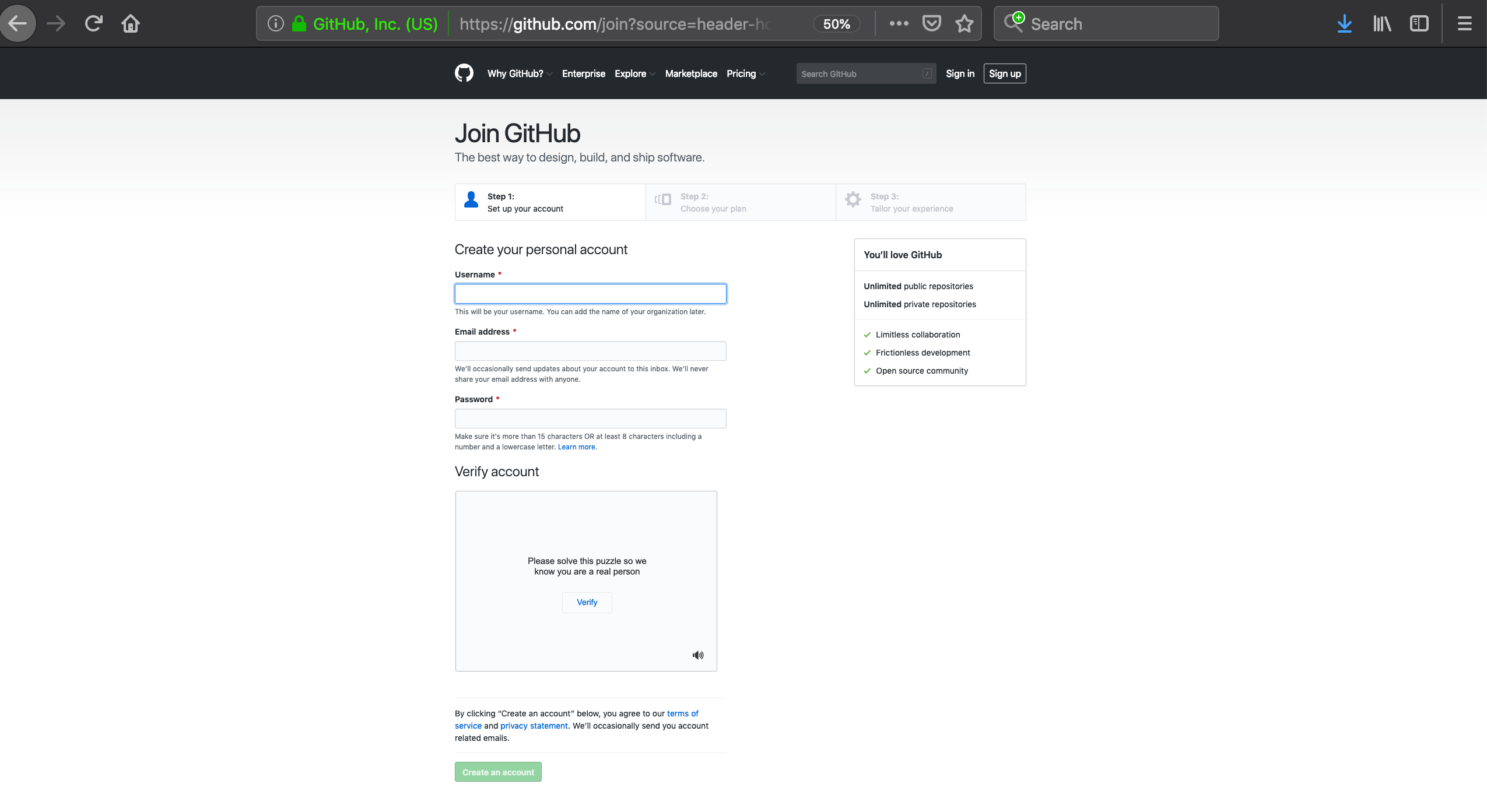Click the browser forward arrow button

pyautogui.click(x=56, y=23)
